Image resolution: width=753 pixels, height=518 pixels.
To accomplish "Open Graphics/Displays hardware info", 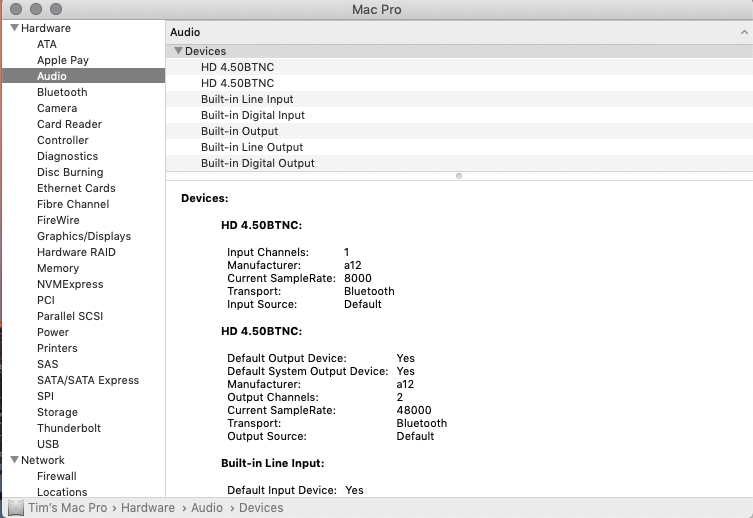I will [84, 236].
